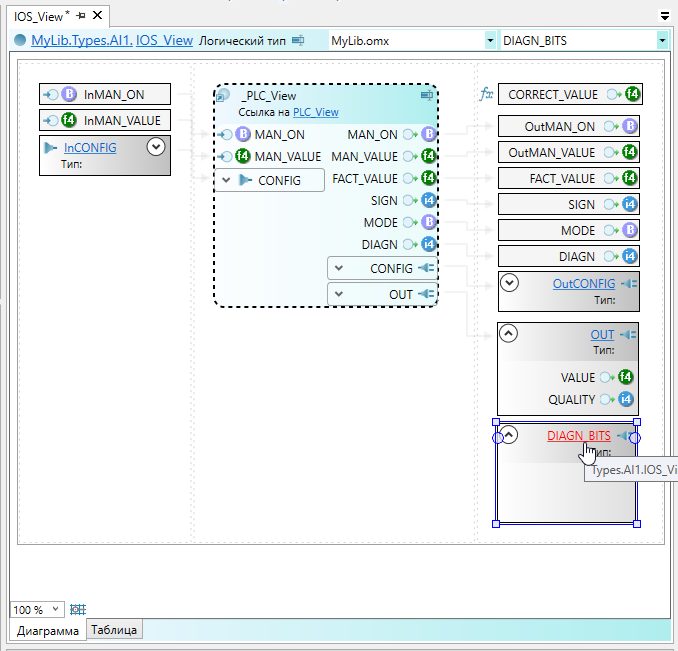Switch to the Таблица tab

tap(115, 630)
